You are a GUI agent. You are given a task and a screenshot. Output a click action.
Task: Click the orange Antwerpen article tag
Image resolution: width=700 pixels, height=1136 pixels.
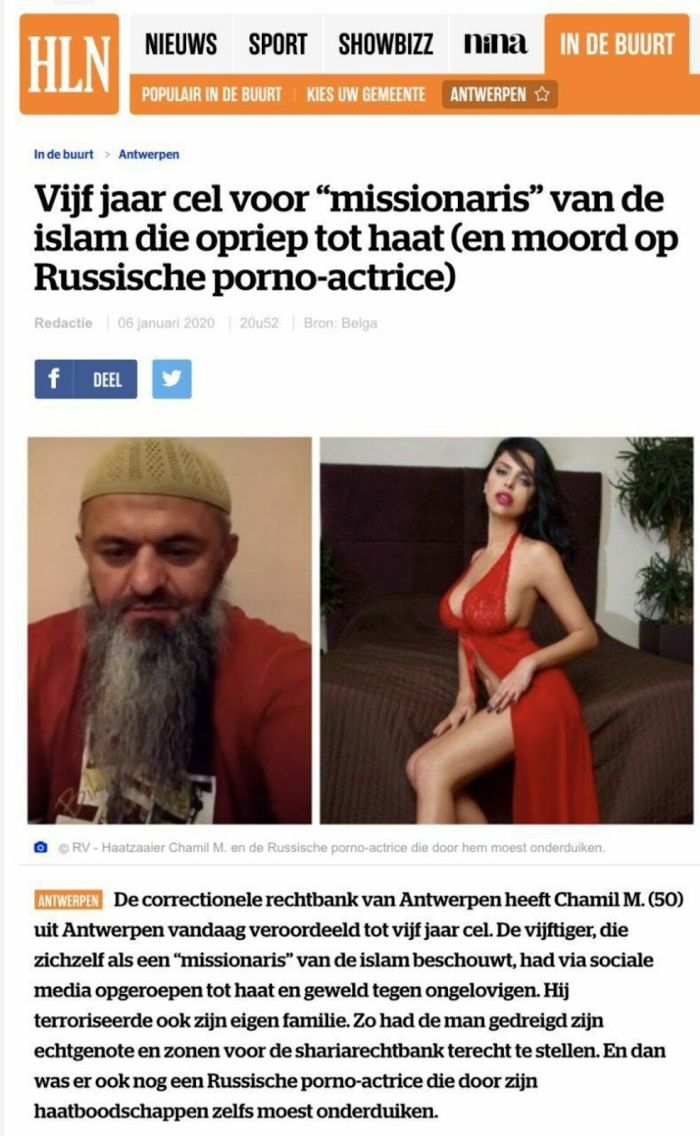tap(68, 901)
